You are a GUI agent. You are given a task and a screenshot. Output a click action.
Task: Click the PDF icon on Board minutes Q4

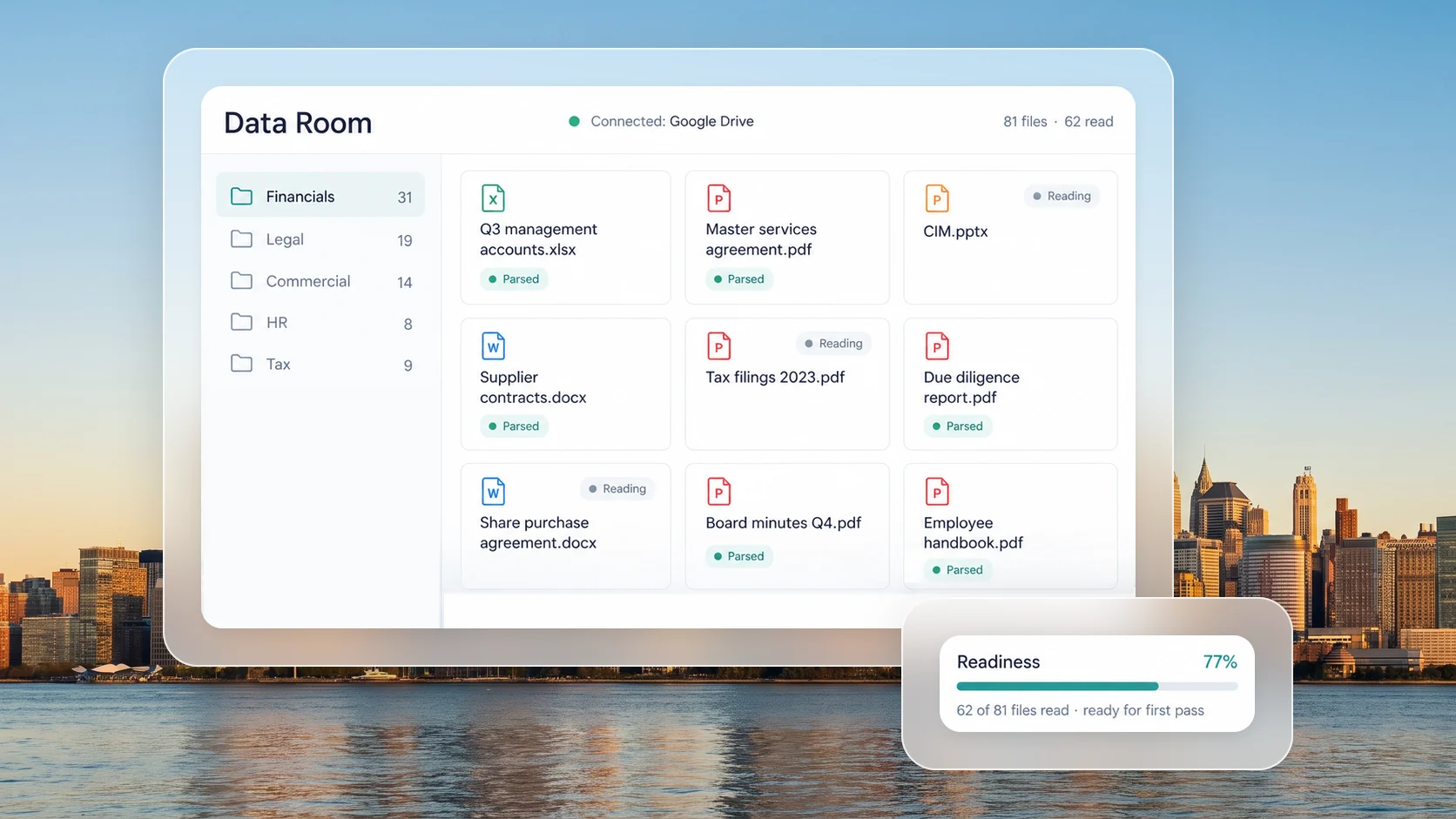coord(718,492)
